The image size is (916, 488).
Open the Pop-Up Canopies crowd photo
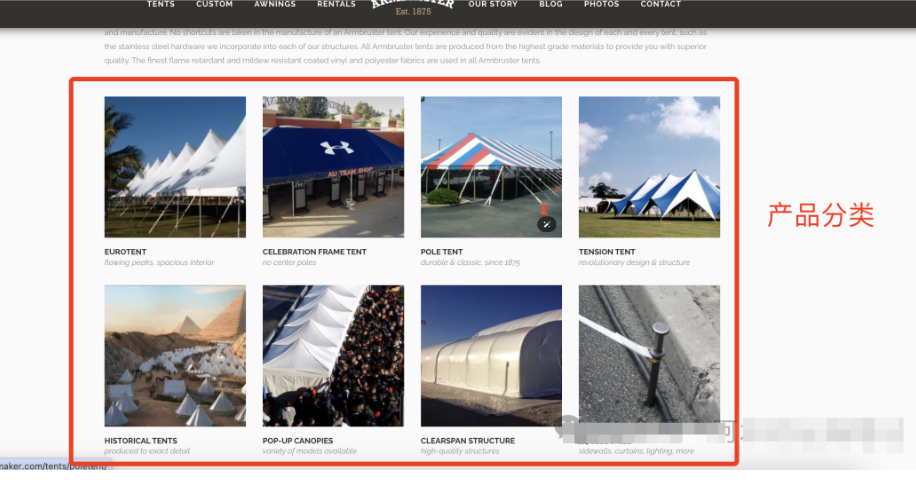pyautogui.click(x=333, y=356)
